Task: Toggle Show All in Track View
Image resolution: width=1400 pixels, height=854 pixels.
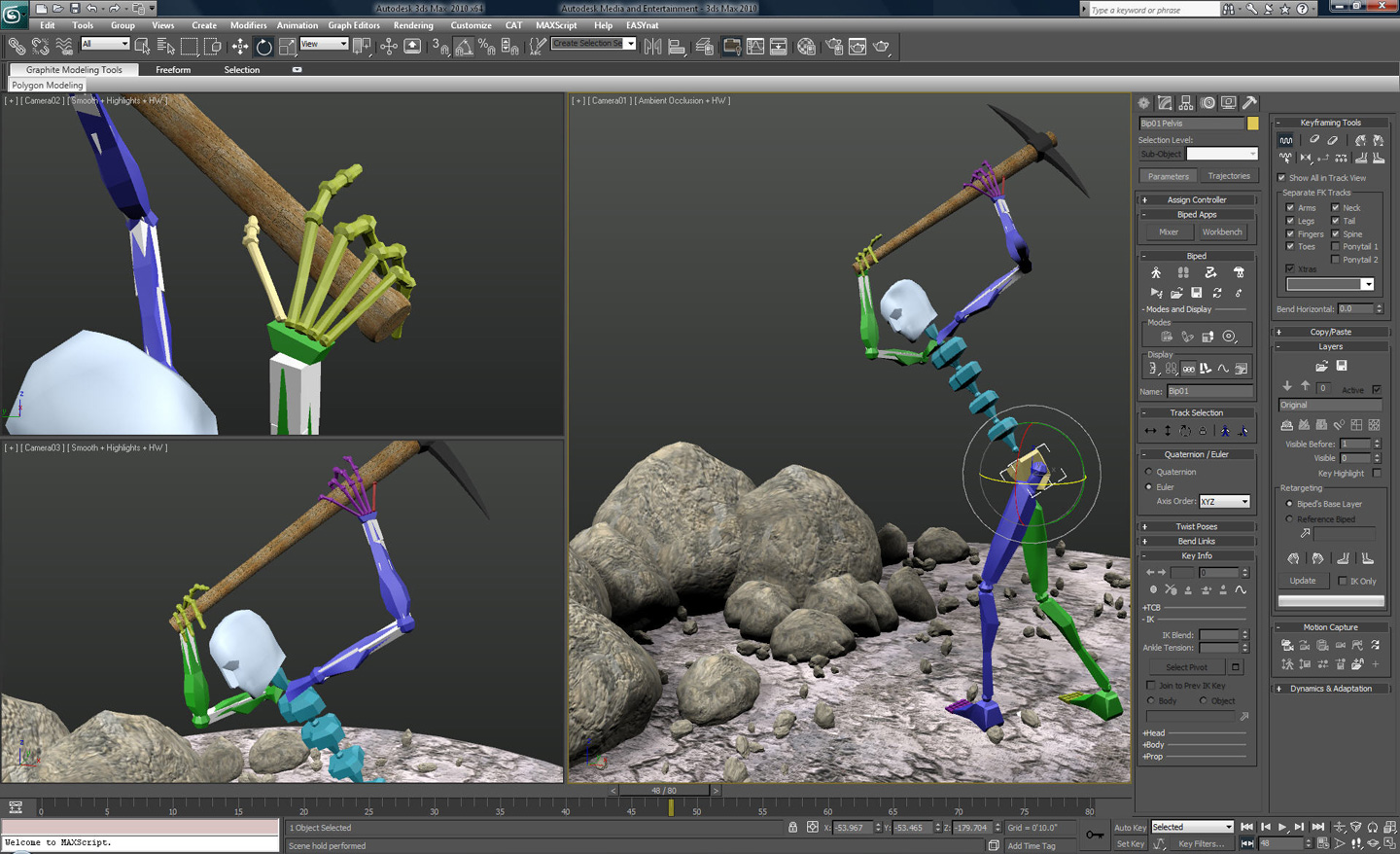Action: (x=1281, y=178)
